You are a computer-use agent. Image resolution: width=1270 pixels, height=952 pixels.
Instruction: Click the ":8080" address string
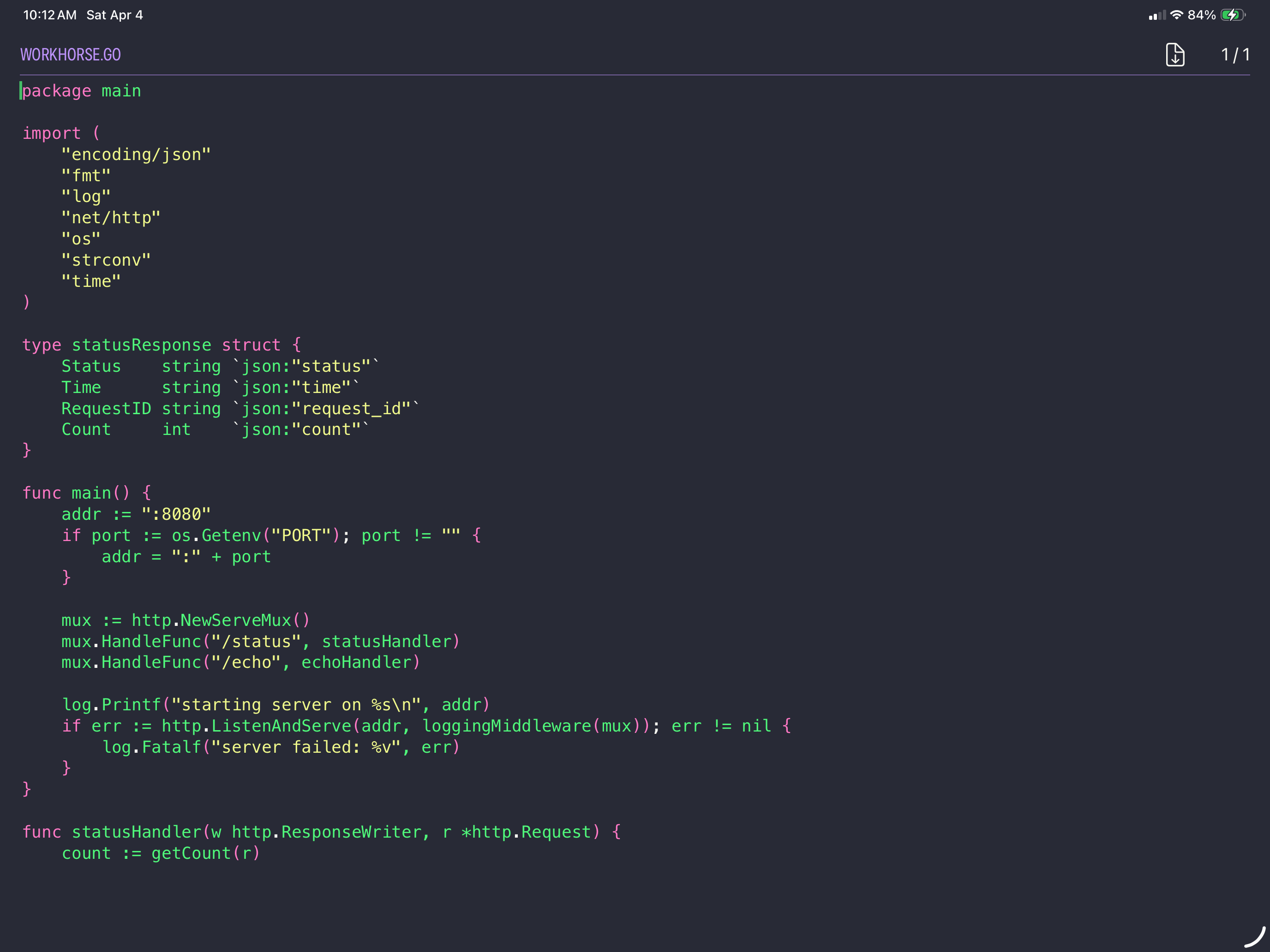[176, 514]
